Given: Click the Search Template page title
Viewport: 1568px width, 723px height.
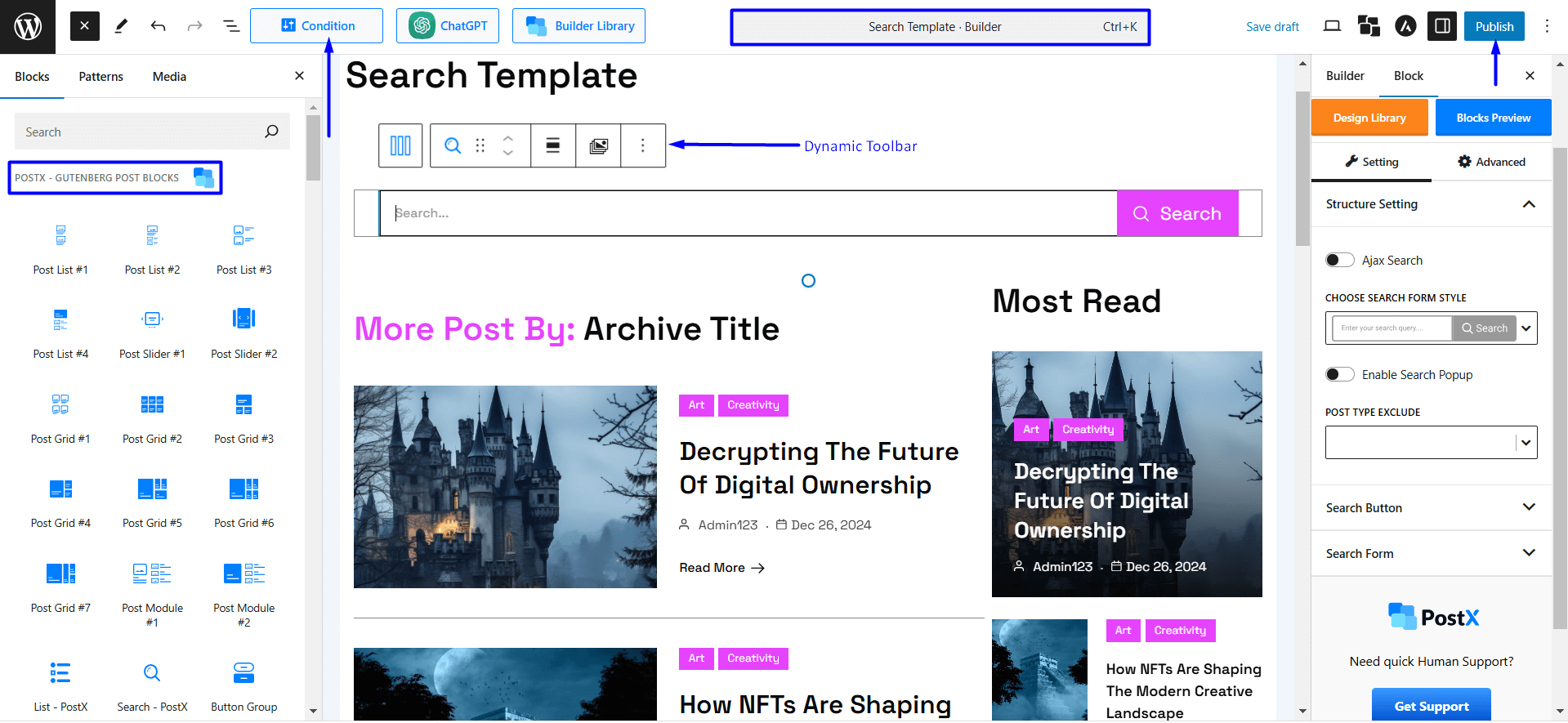Looking at the screenshot, I should [491, 75].
